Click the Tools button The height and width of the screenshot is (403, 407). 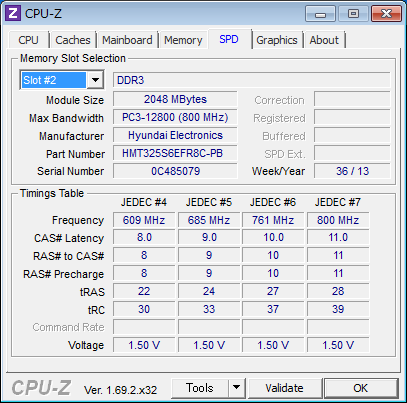pyautogui.click(x=200, y=388)
